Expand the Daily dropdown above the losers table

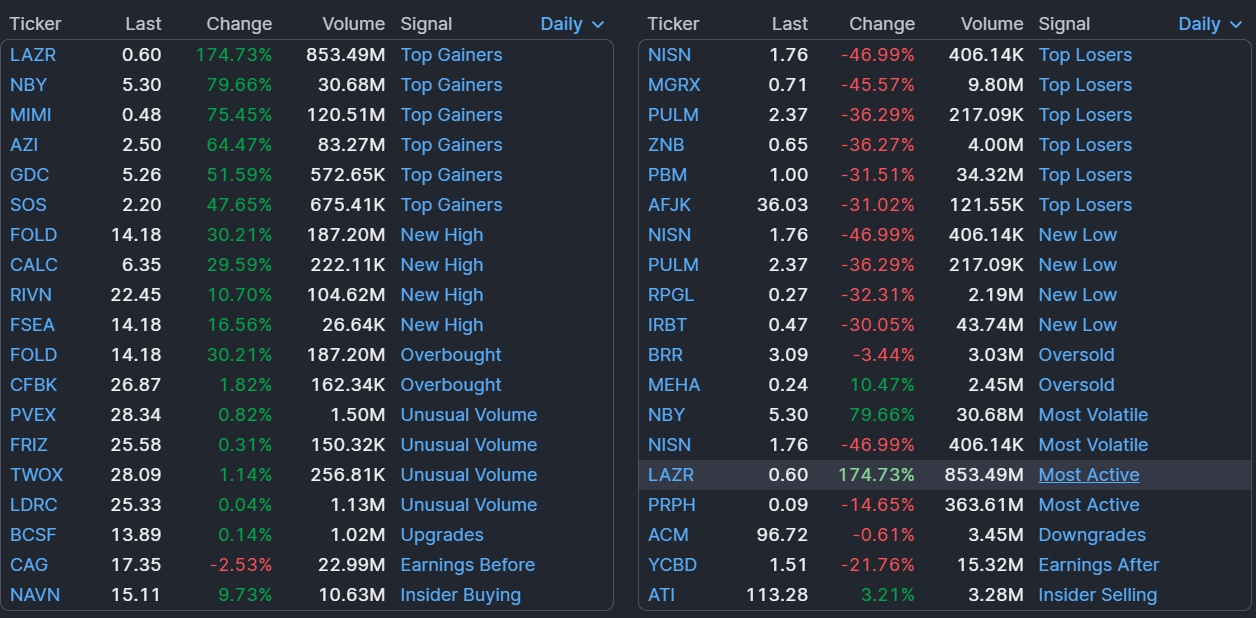pos(1210,24)
